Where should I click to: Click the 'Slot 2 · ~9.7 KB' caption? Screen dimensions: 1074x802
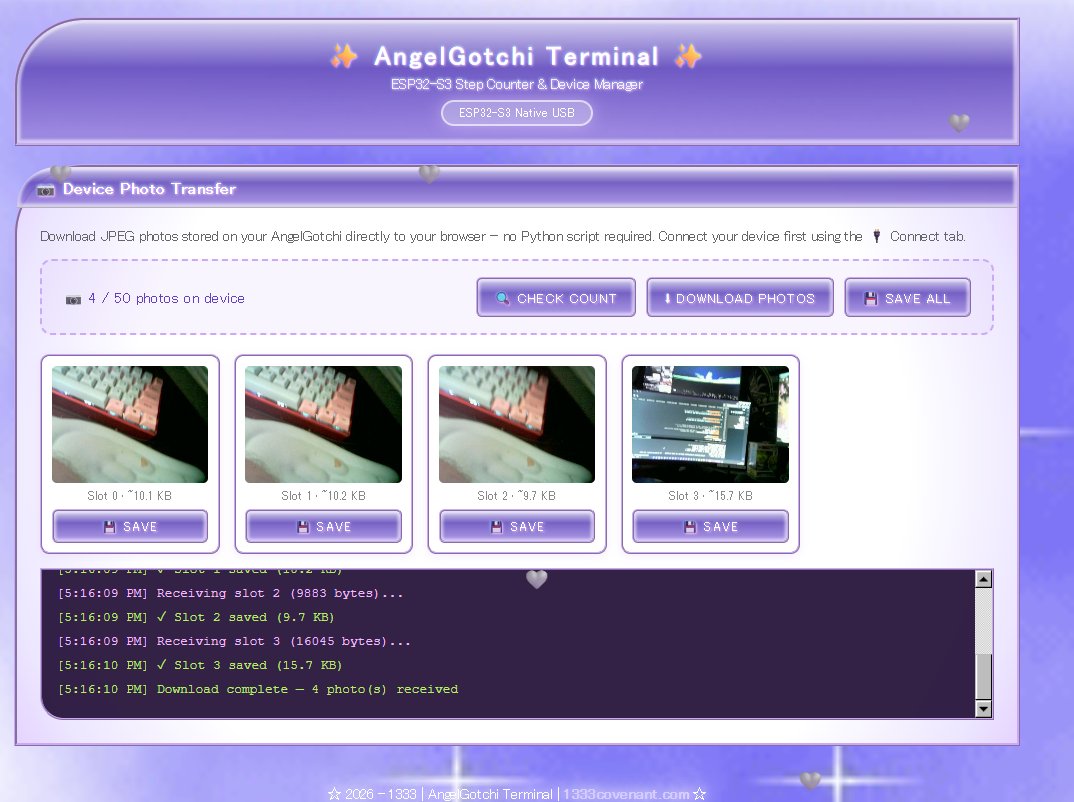(516, 495)
